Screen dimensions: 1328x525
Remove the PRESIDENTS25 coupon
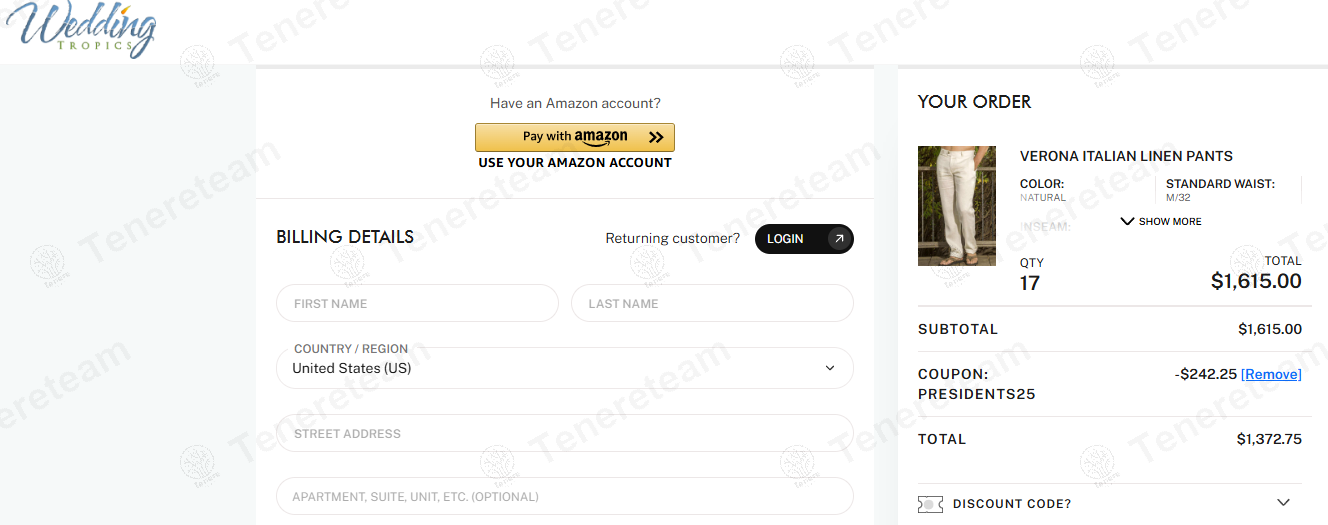(1271, 374)
